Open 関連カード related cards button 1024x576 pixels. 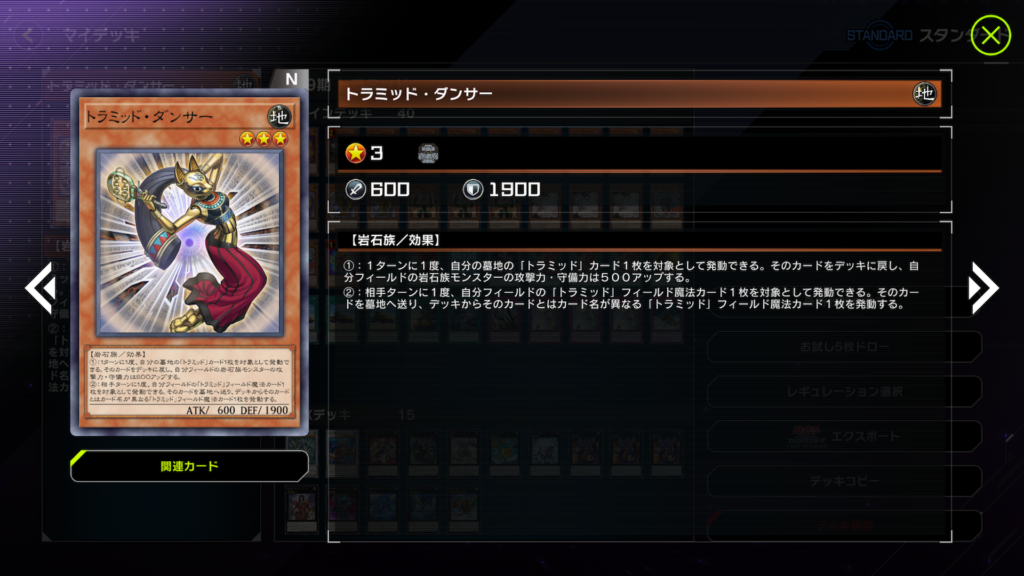click(x=189, y=466)
